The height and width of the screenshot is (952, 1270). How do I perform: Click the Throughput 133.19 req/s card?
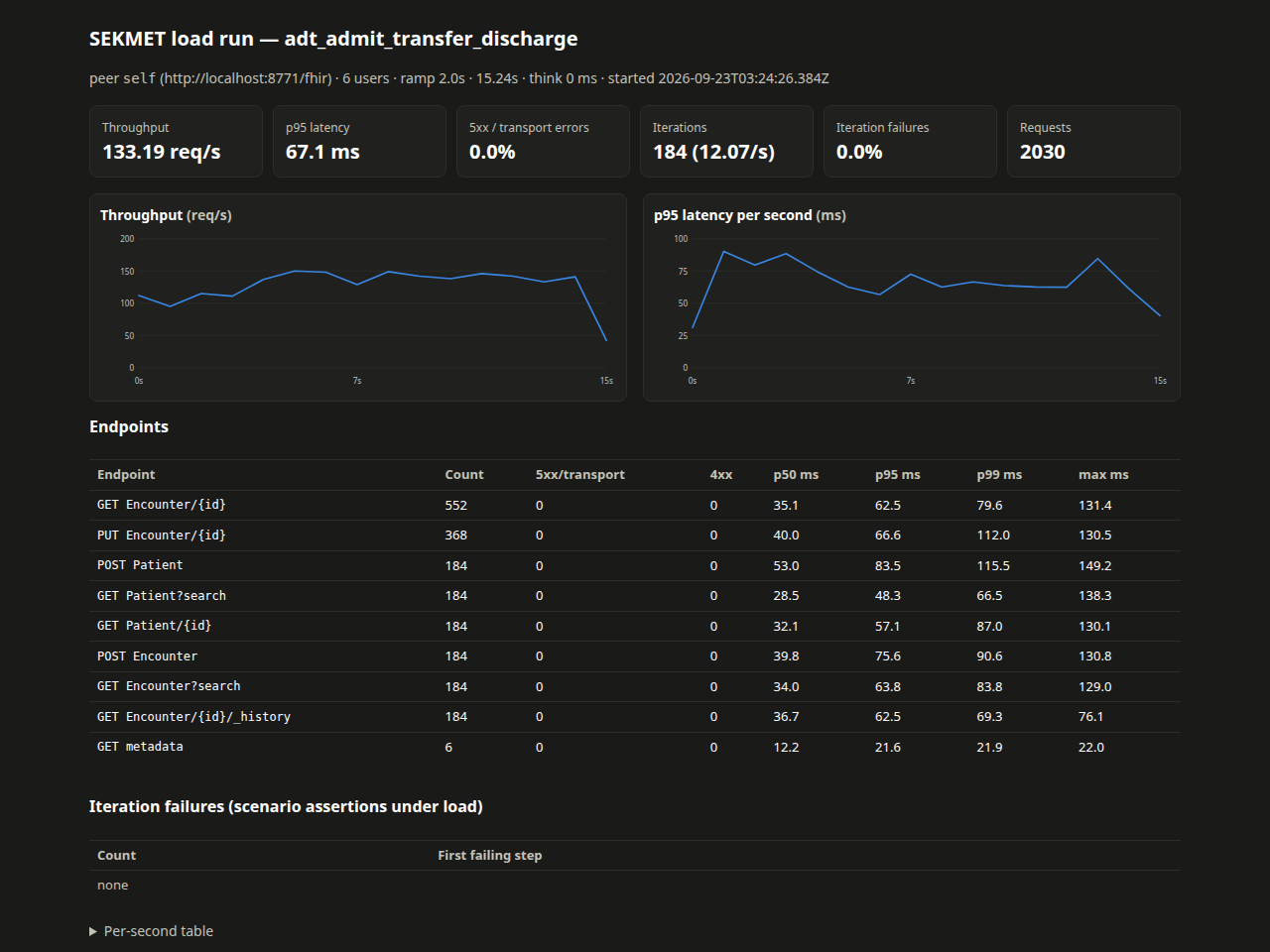click(x=176, y=142)
